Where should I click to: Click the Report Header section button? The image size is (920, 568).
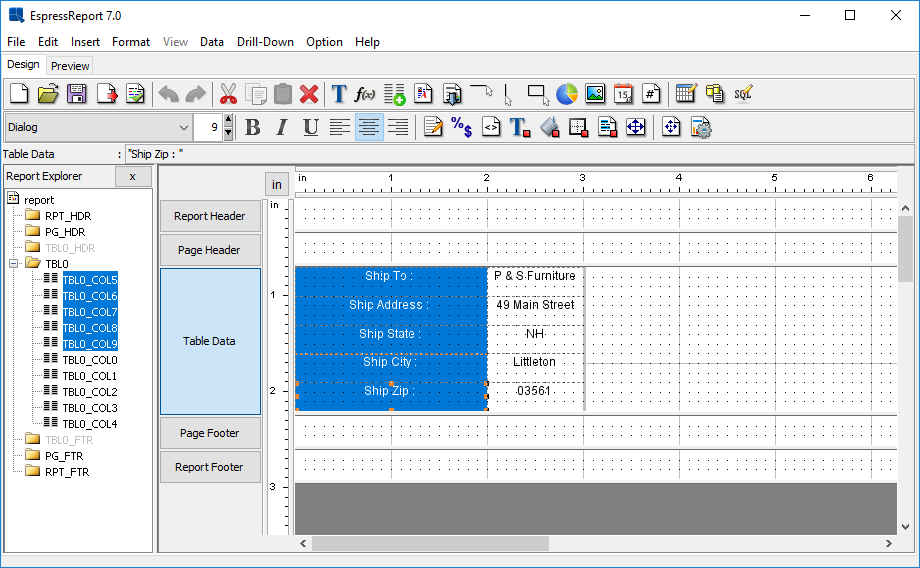[210, 216]
